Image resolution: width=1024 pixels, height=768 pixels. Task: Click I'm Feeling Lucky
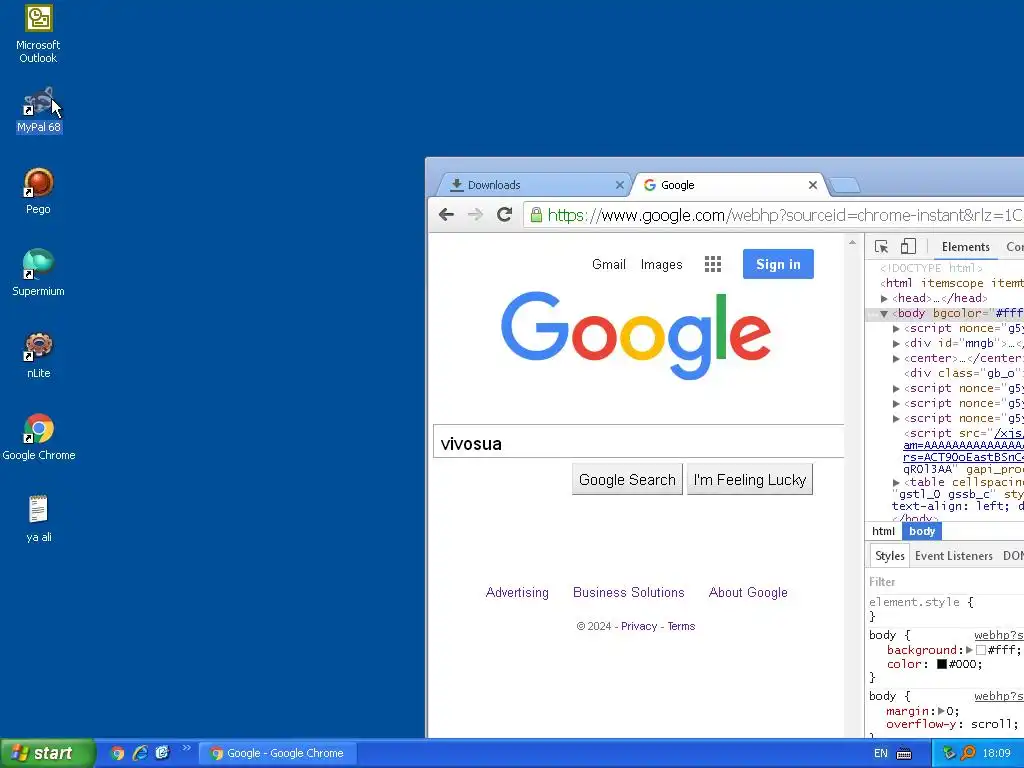(x=750, y=479)
